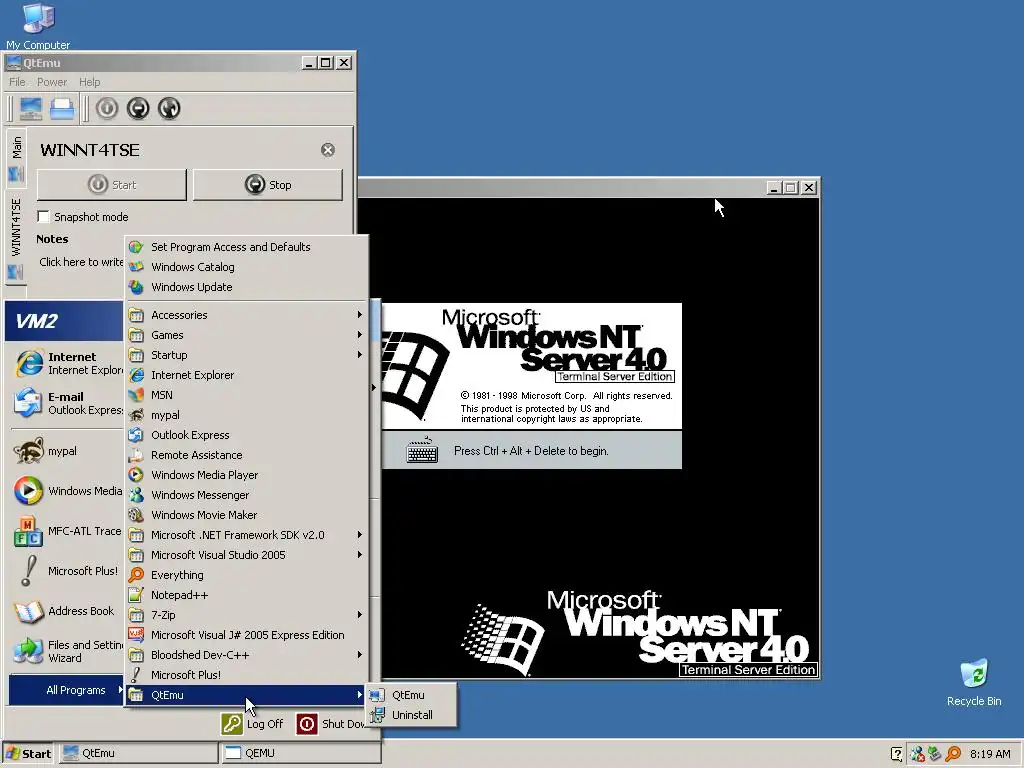
Task: Expand Microsoft .NET Framework SDK v2.0 submenu
Action: 247,536
